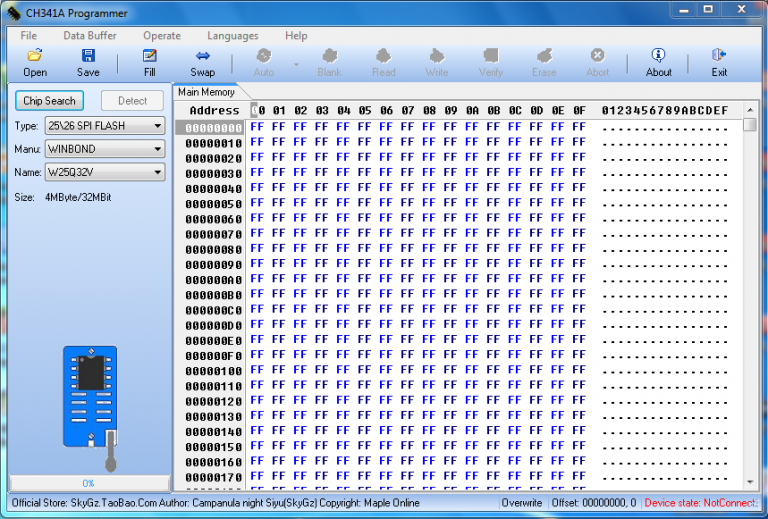Click the 0F column header
The width and height of the screenshot is (768, 519).
pyautogui.click(x=579, y=111)
